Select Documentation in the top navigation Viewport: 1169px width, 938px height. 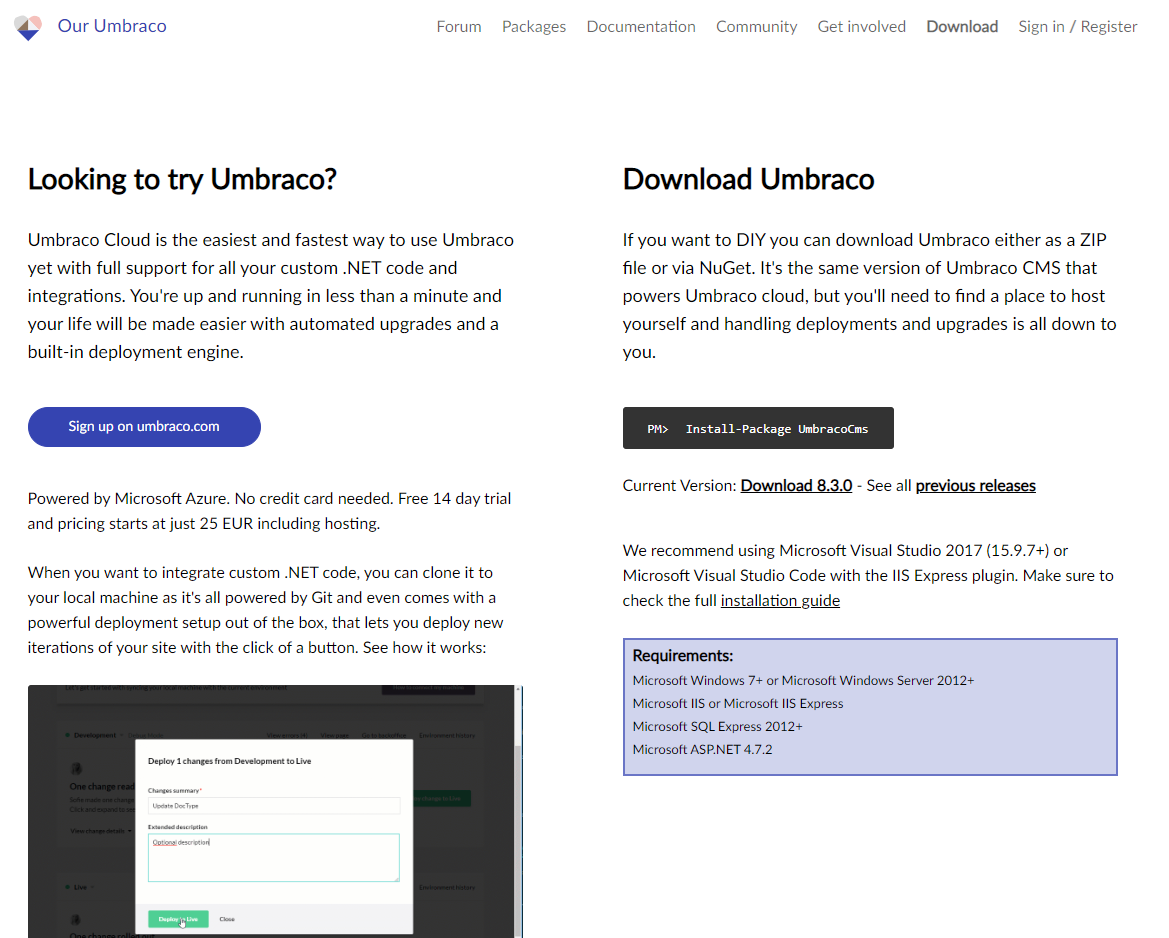[x=641, y=27]
